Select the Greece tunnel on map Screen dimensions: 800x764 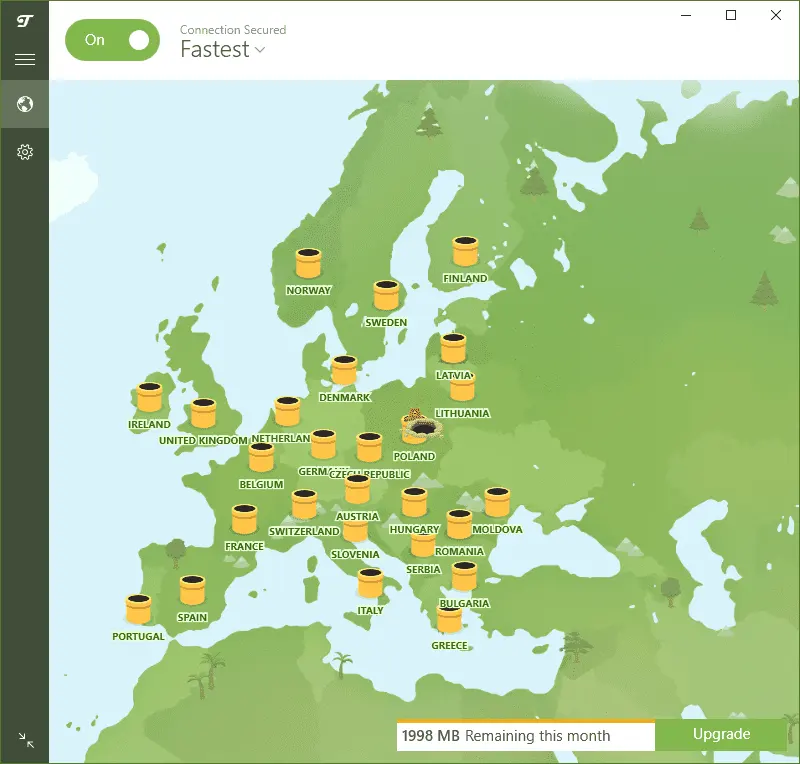[x=449, y=621]
